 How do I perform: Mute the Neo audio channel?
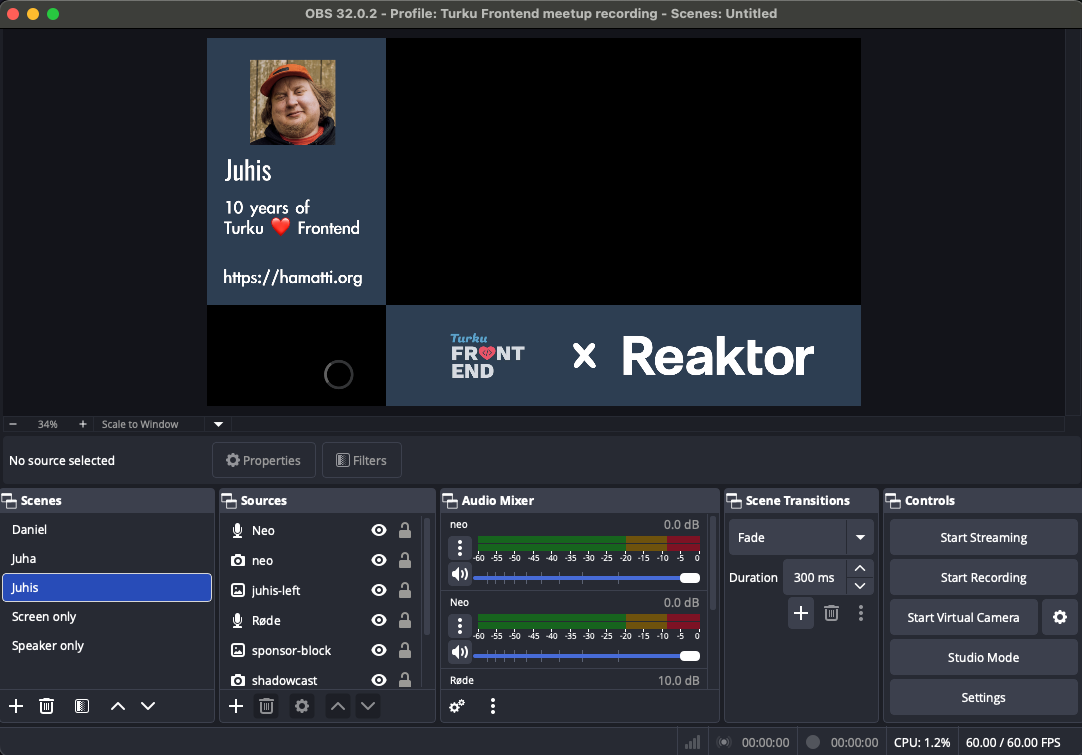(x=460, y=652)
